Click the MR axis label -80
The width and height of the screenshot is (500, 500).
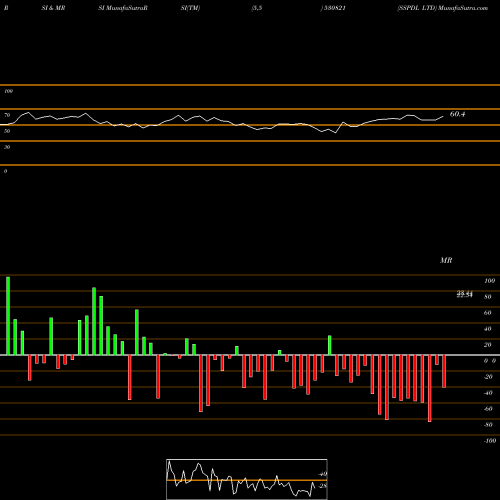[488, 425]
